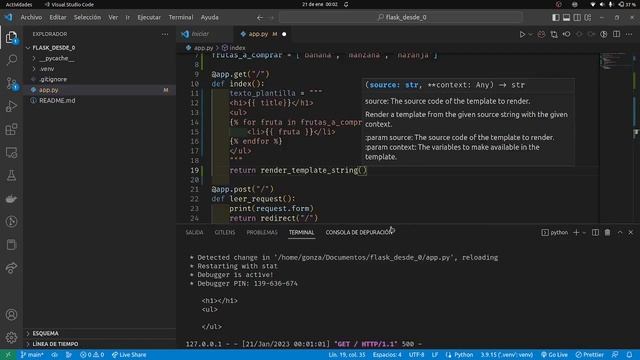The image size is (640, 360).
Task: Open Source Control view
Action: coord(11,83)
